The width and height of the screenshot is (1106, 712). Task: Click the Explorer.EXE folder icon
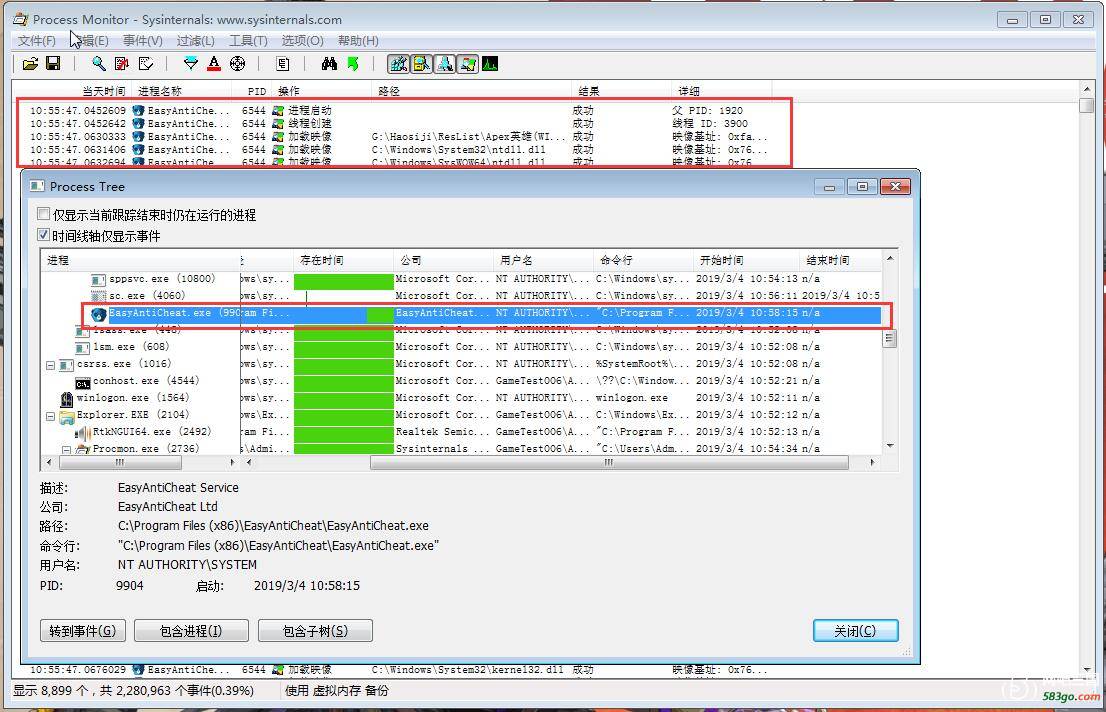(x=67, y=416)
